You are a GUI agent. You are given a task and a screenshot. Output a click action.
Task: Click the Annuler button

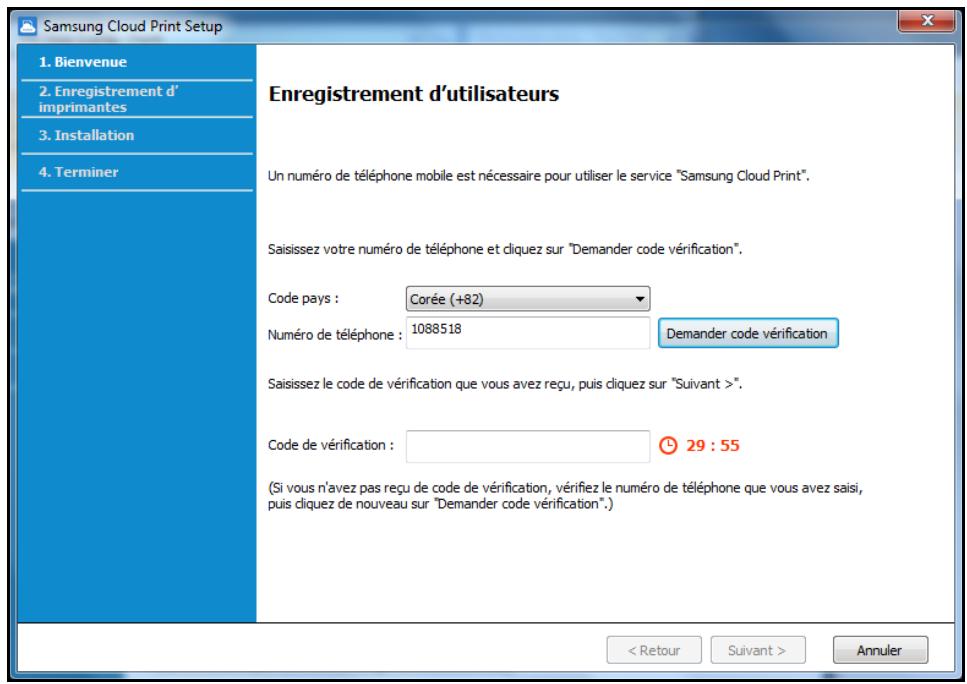click(x=879, y=650)
